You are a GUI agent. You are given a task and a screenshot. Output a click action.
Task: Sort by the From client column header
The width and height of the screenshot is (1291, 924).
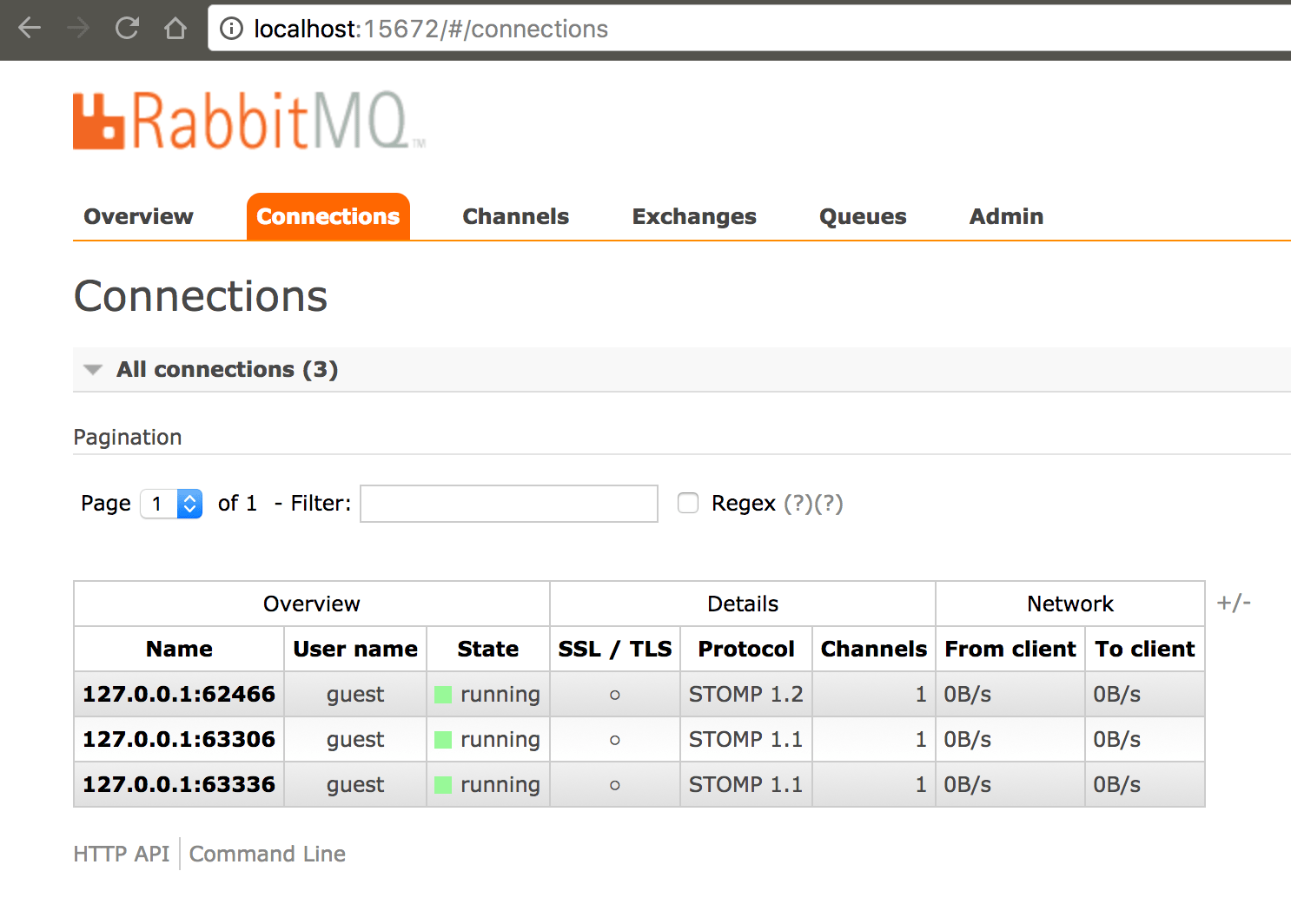pyautogui.click(x=1010, y=649)
